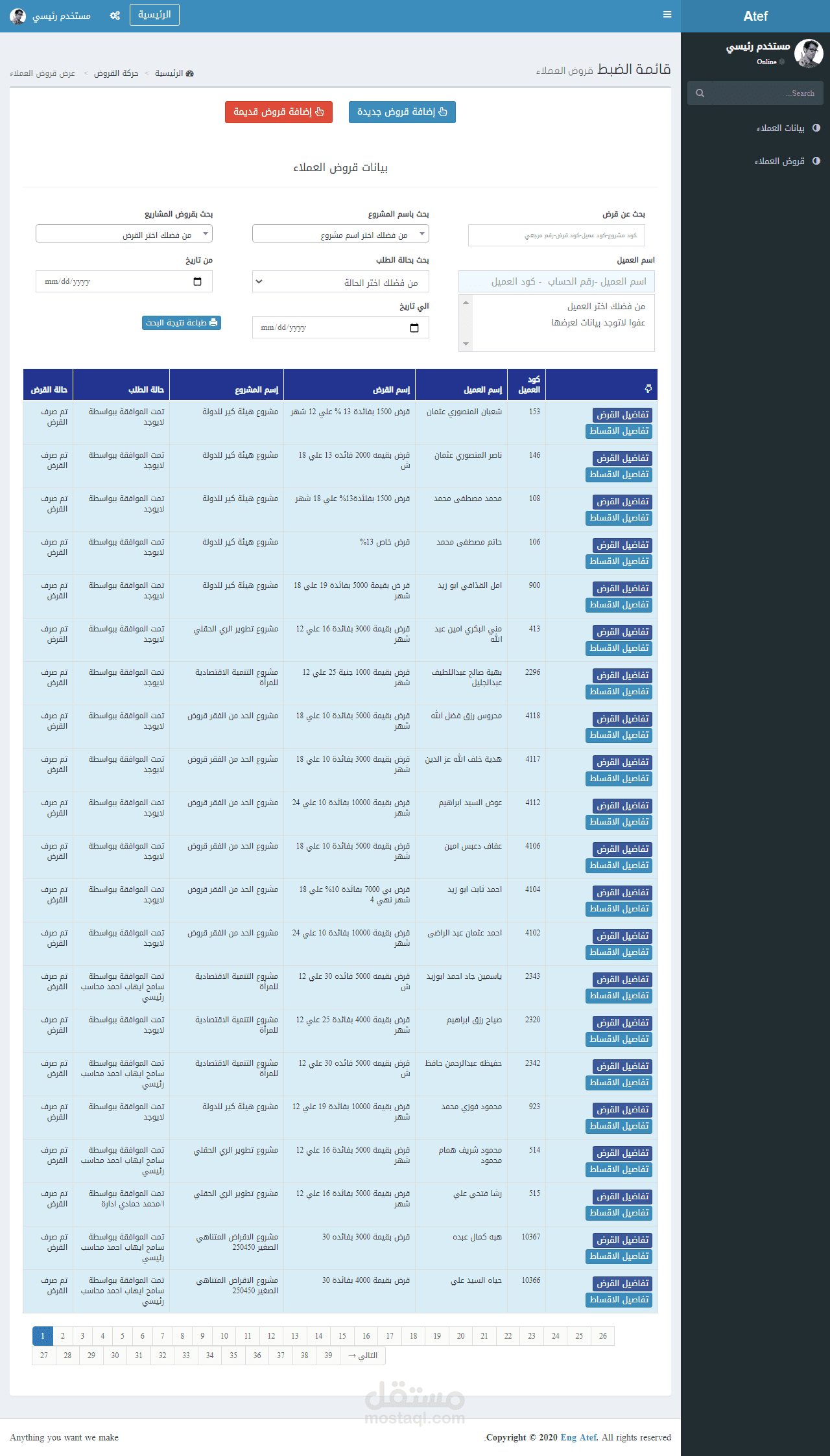830x1456 pixels.
Task: Open تفاضيل القرض for client 146
Action: (x=622, y=458)
